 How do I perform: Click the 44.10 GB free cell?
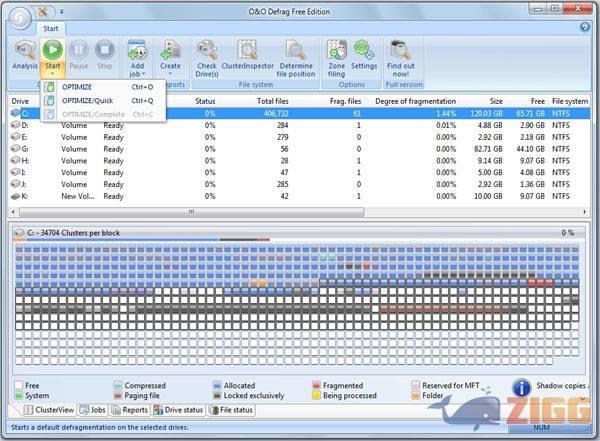pos(530,149)
